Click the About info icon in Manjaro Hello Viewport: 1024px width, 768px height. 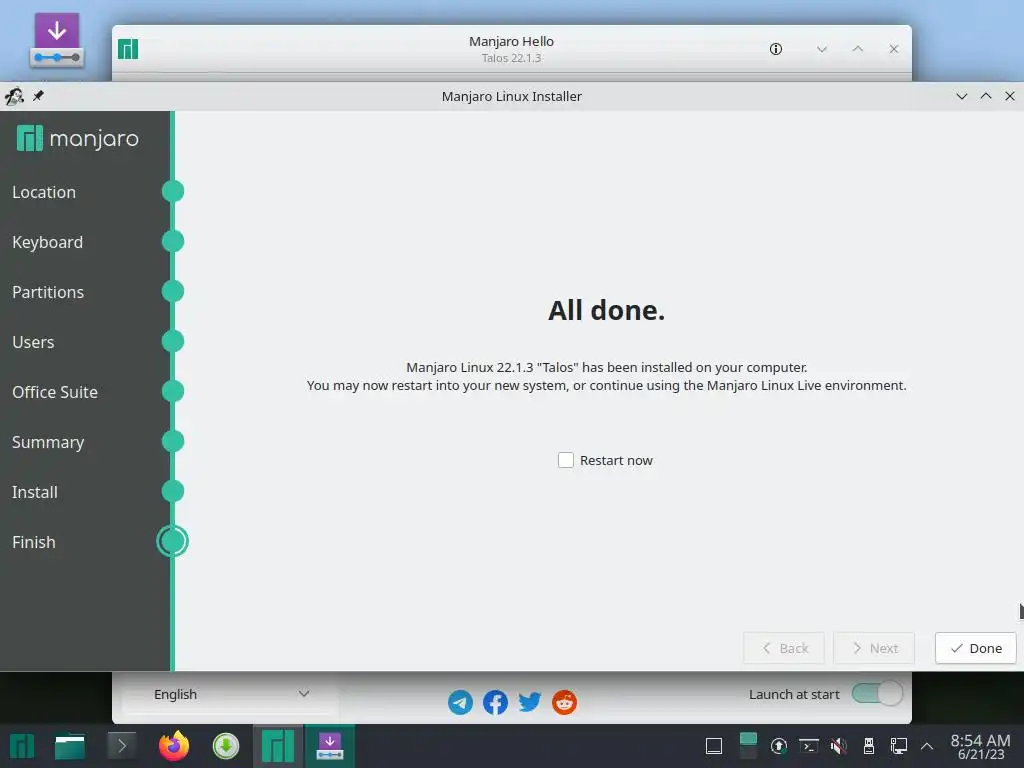775,49
